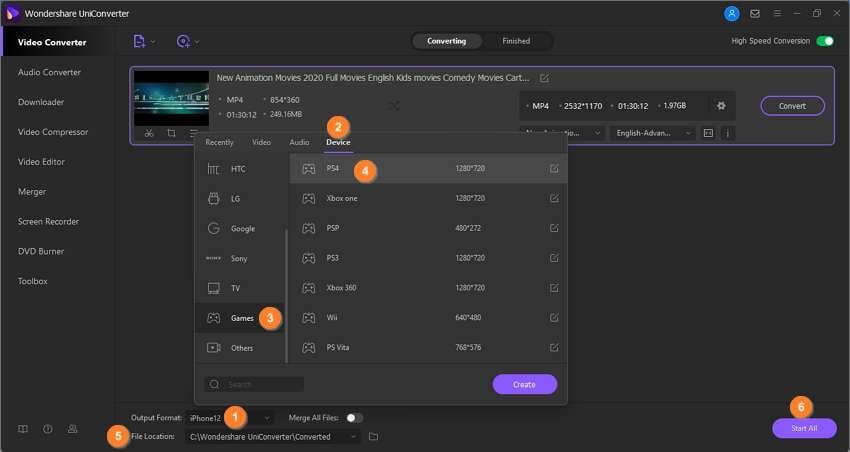The width and height of the screenshot is (850, 452).
Task: Switch to the Video format tab
Action: click(261, 142)
